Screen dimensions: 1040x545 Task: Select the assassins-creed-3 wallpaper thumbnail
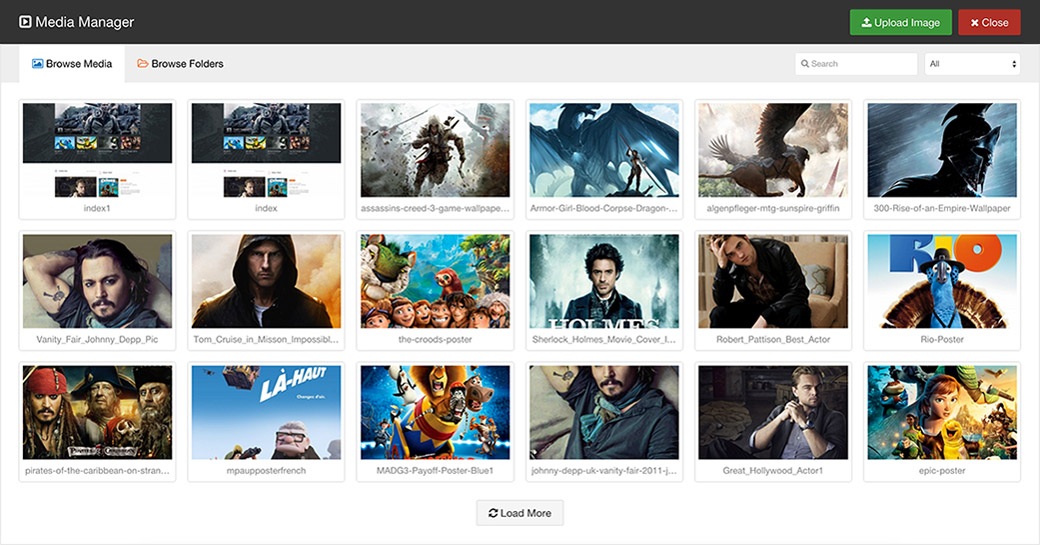point(435,150)
